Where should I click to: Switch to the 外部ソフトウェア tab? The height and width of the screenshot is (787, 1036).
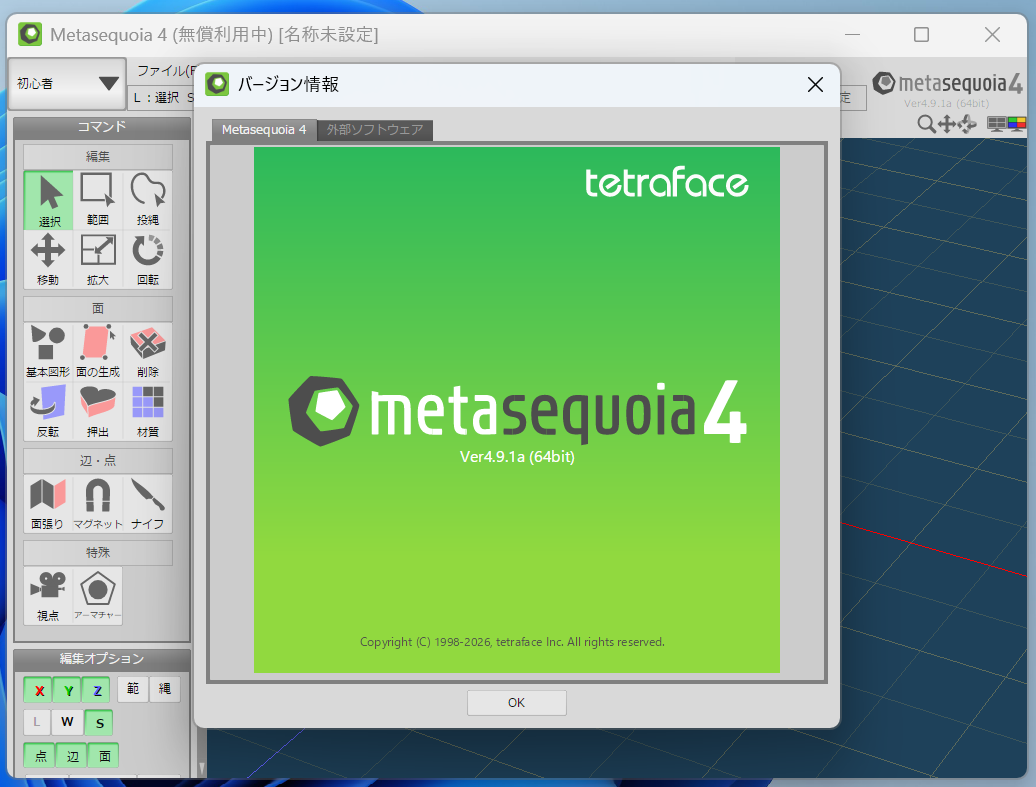[375, 130]
